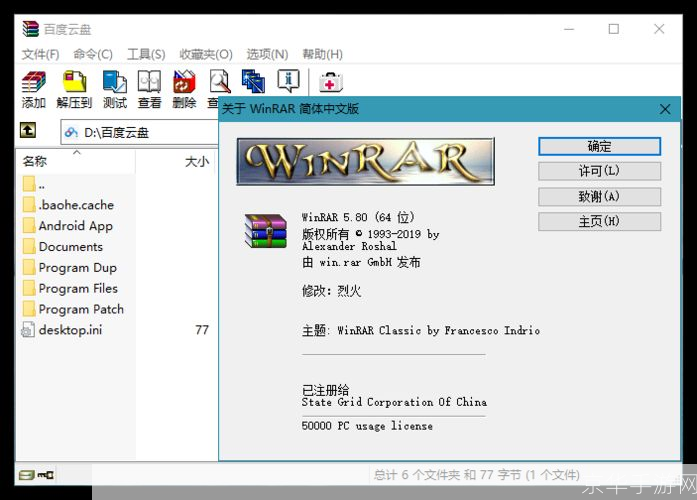Select the desktop.ini file name
Image resolution: width=697 pixels, height=500 pixels.
70,330
